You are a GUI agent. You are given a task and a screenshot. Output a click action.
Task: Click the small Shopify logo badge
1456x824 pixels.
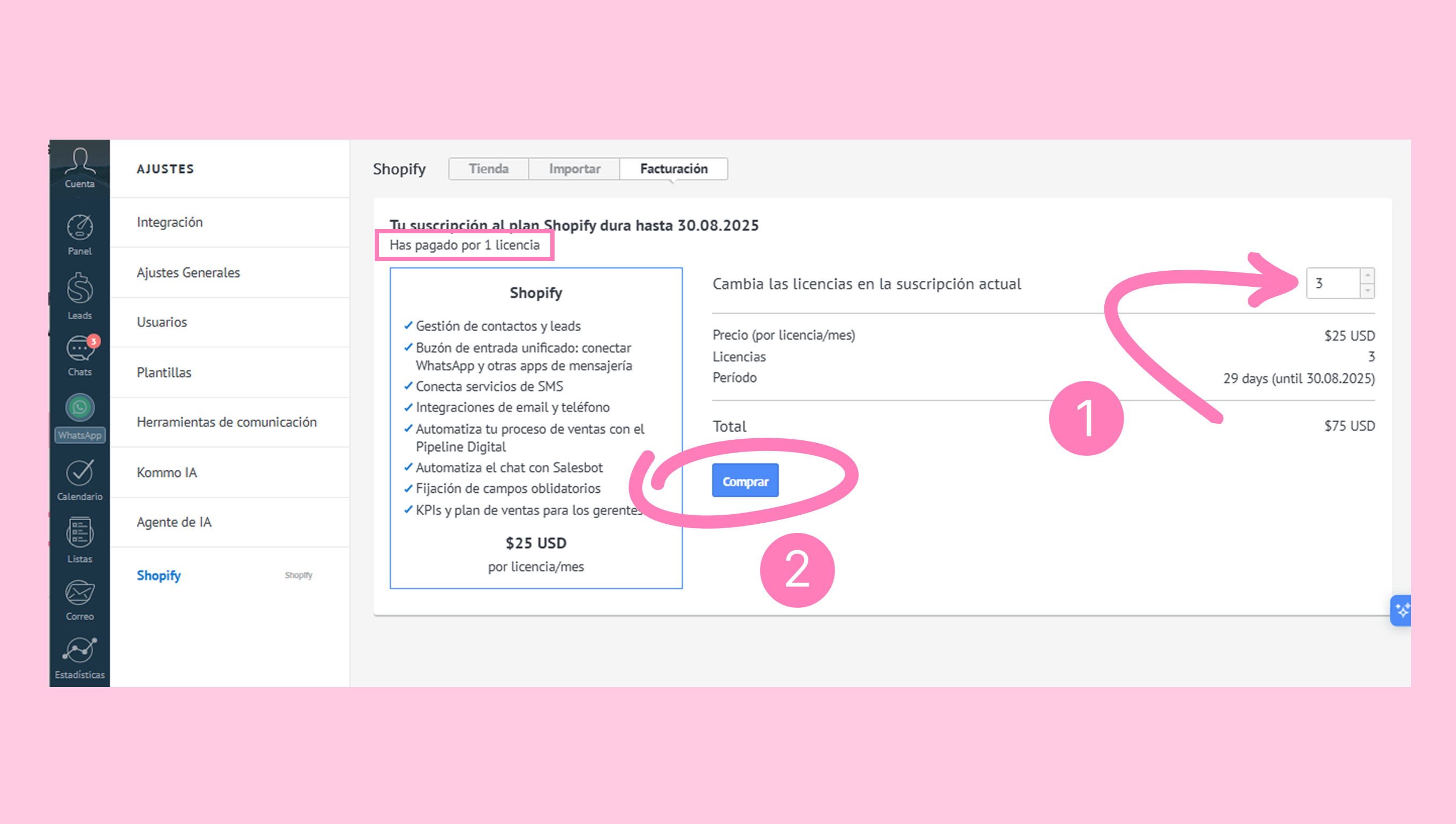point(298,575)
